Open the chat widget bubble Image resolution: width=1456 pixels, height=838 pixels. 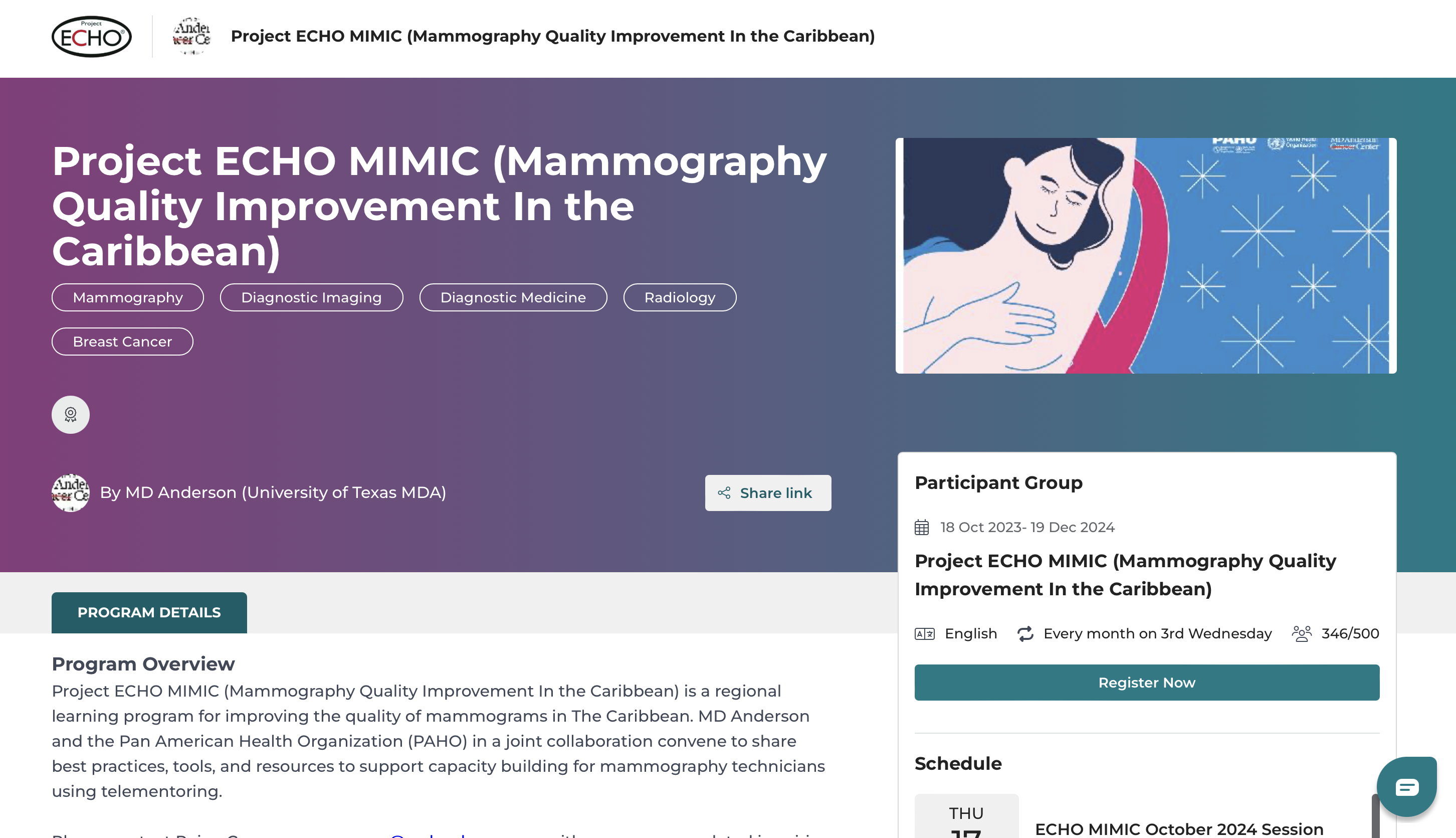coord(1406,786)
